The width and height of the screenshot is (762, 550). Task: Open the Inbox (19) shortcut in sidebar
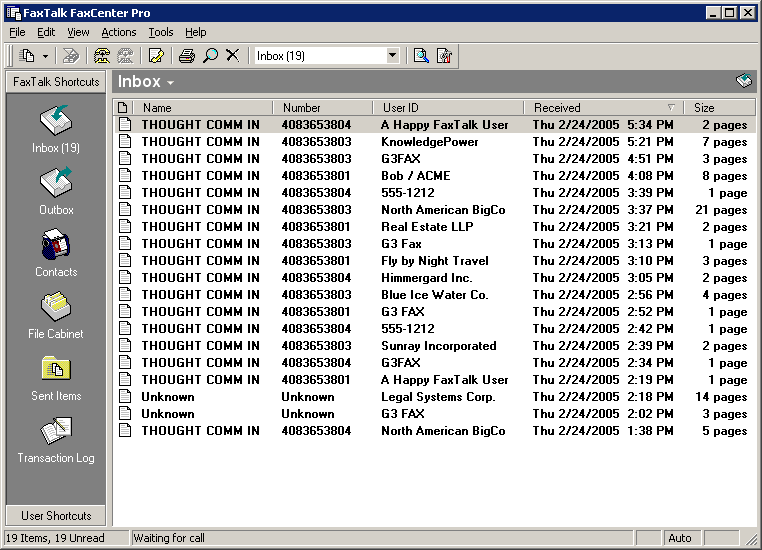click(56, 129)
